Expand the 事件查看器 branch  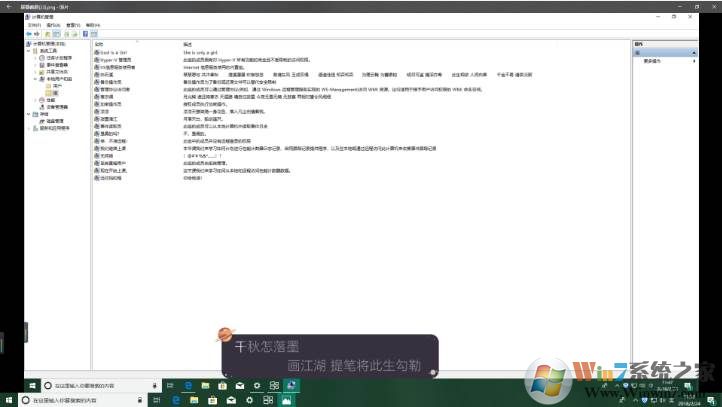pyautogui.click(x=35, y=65)
